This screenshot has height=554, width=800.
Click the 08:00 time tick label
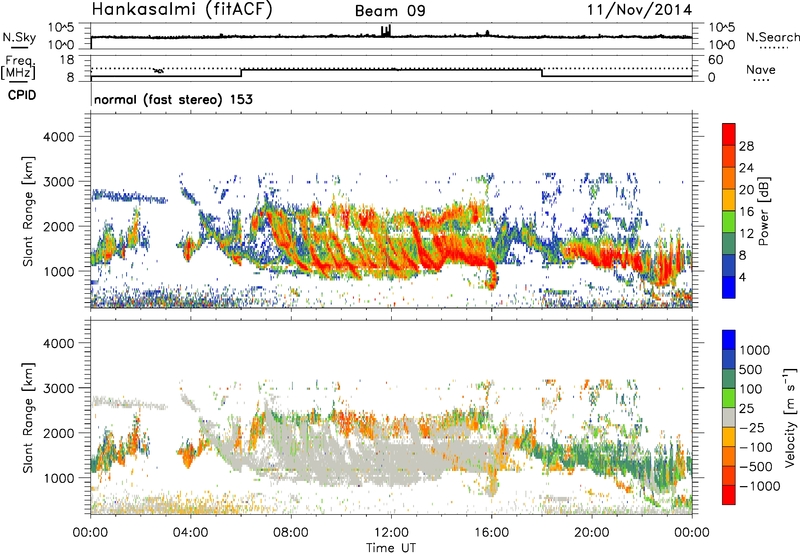coord(291,533)
